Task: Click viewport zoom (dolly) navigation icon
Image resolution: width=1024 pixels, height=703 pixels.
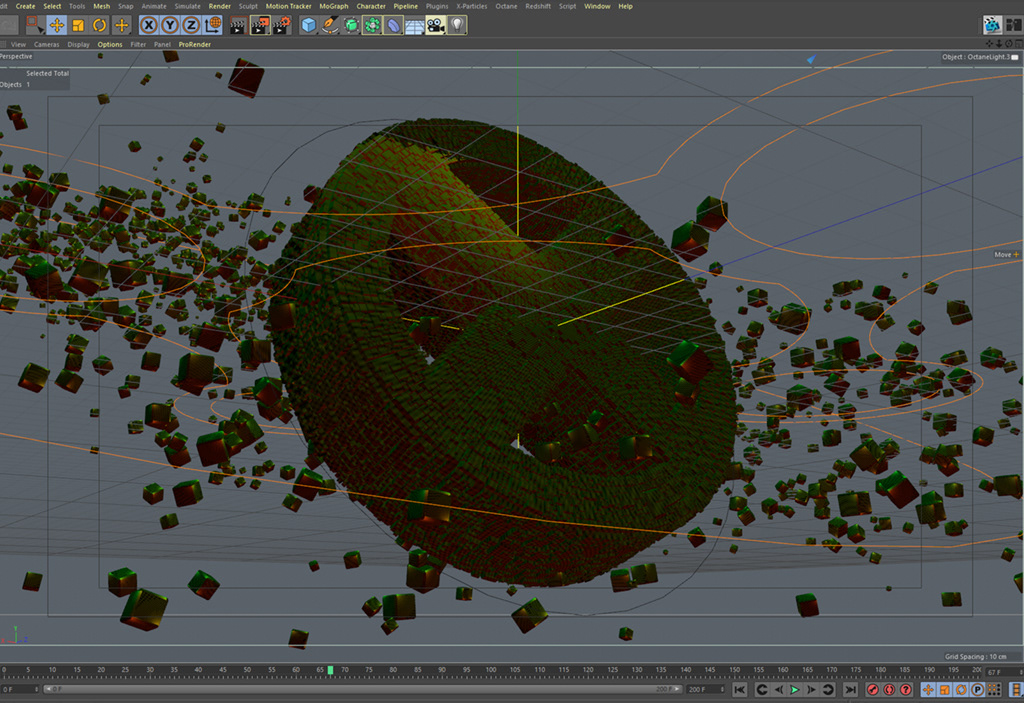Action: point(999,44)
